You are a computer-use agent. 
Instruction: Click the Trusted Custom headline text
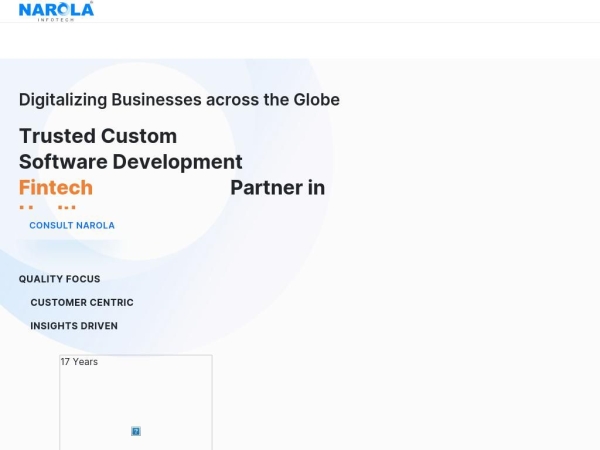[98, 136]
